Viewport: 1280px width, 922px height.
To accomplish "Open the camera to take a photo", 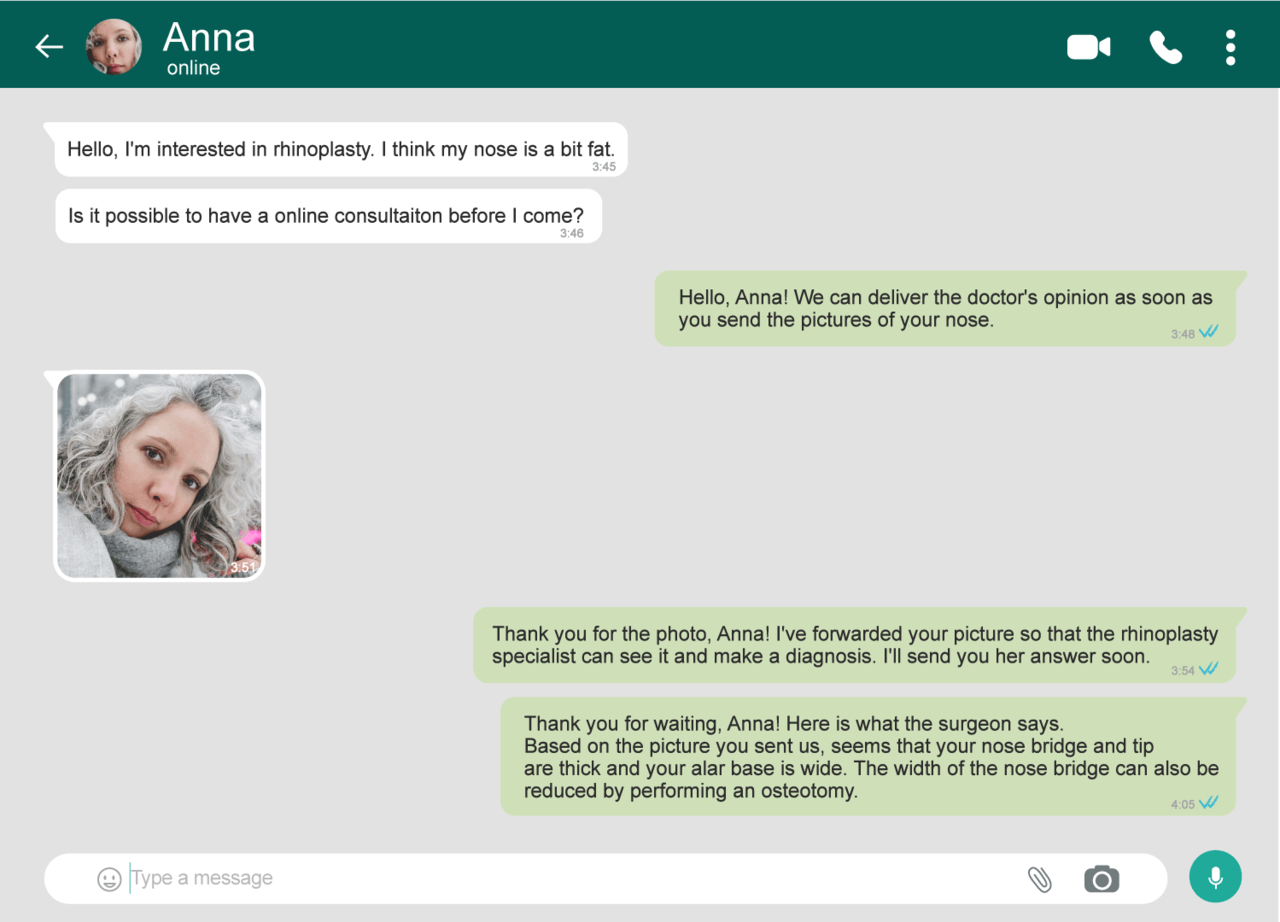I will click(x=1102, y=879).
